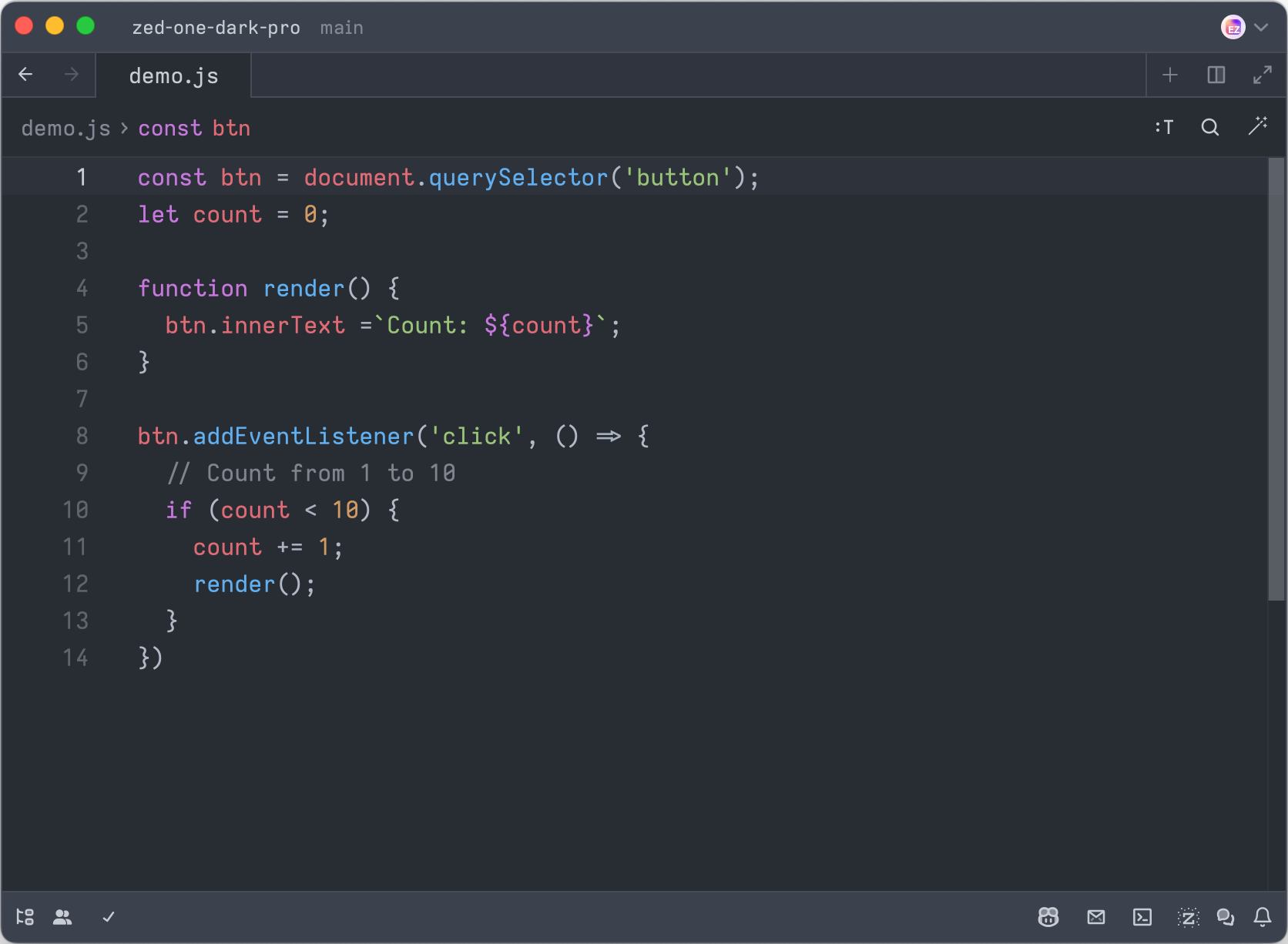Click line number 14 in gutter
This screenshot has height=944, width=1288.
coord(75,658)
